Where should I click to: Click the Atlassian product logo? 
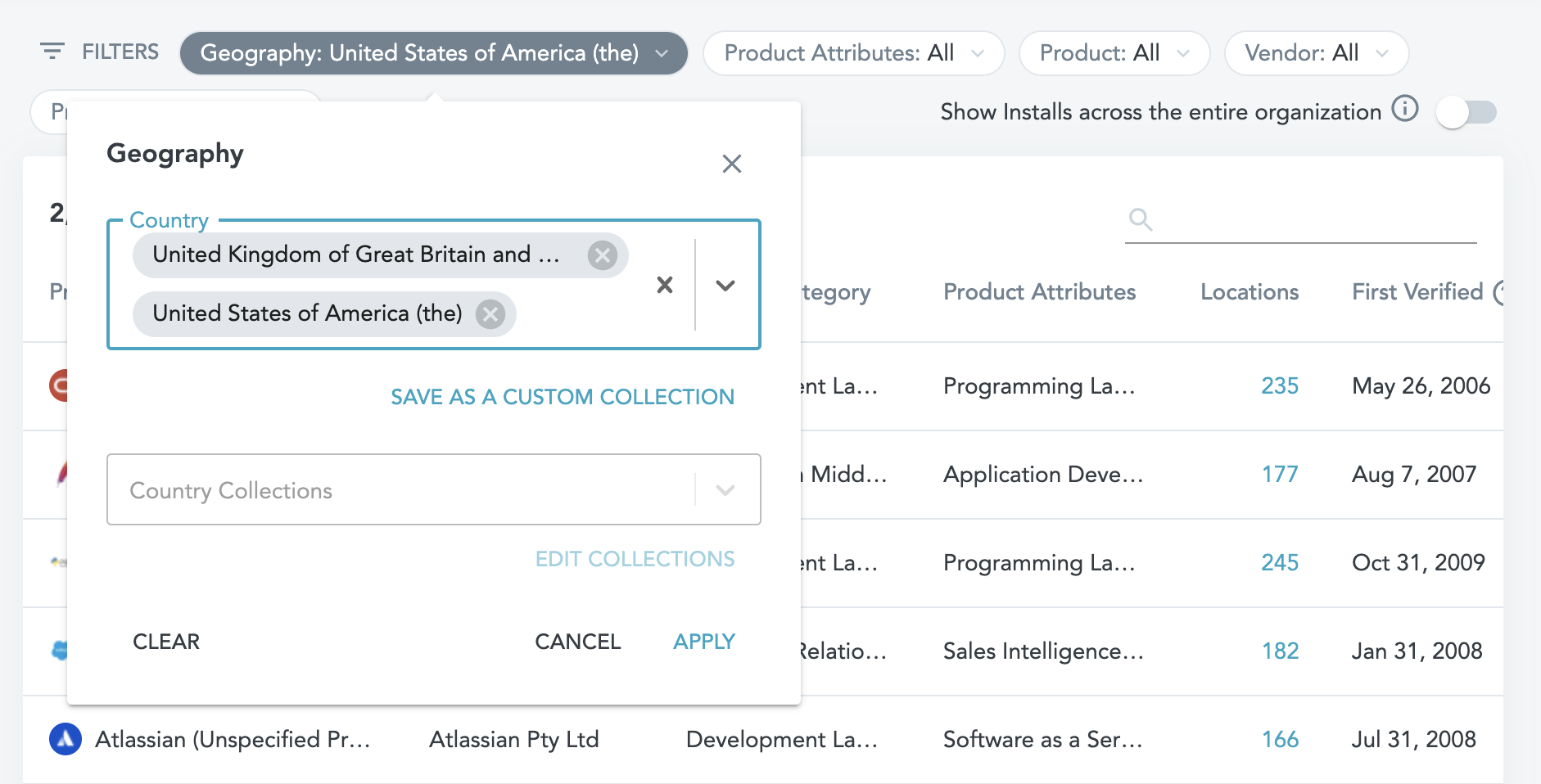click(x=66, y=739)
